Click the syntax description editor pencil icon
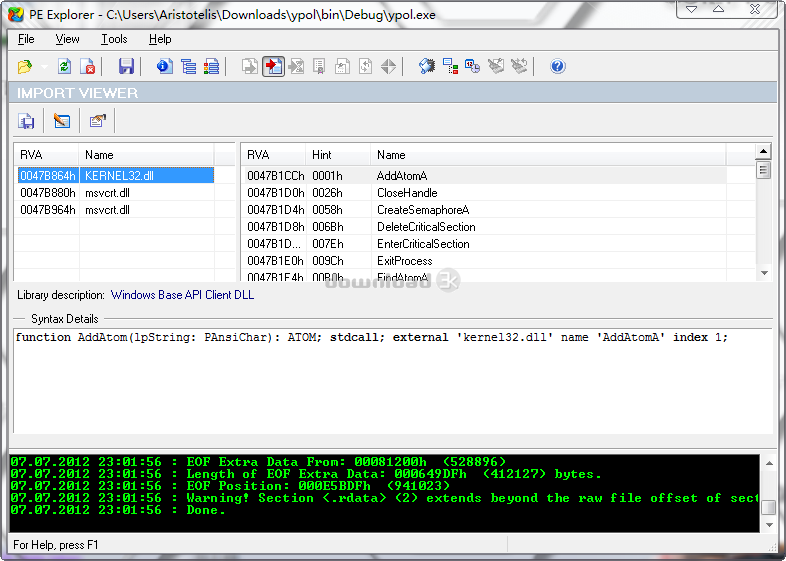The width and height of the screenshot is (786, 561). pos(62,121)
